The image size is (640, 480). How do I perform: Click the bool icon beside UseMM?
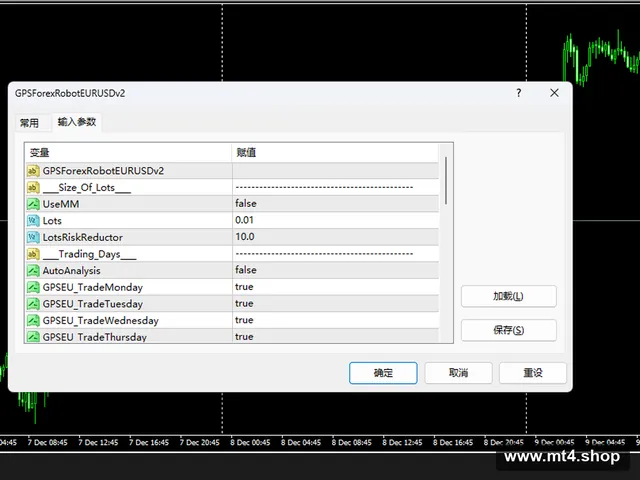click(33, 204)
